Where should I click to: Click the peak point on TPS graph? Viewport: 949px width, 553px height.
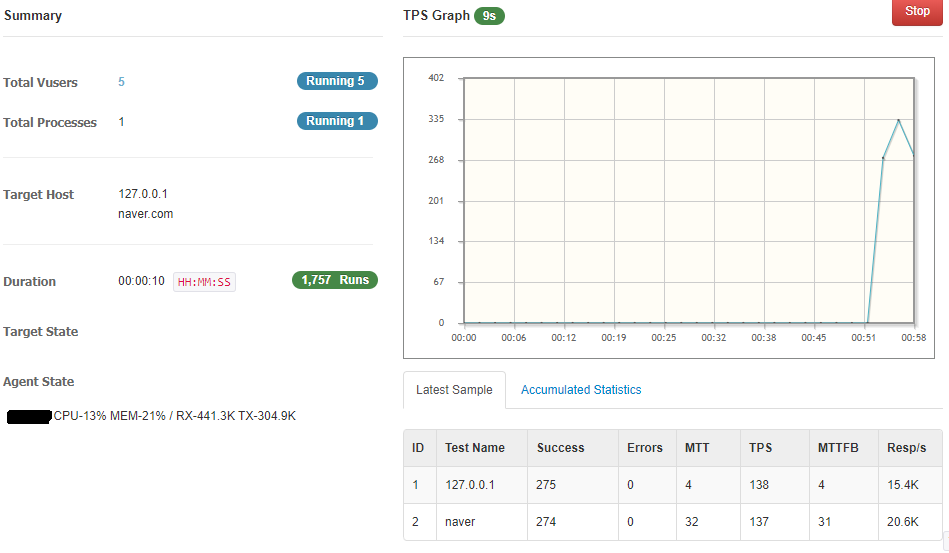[898, 120]
